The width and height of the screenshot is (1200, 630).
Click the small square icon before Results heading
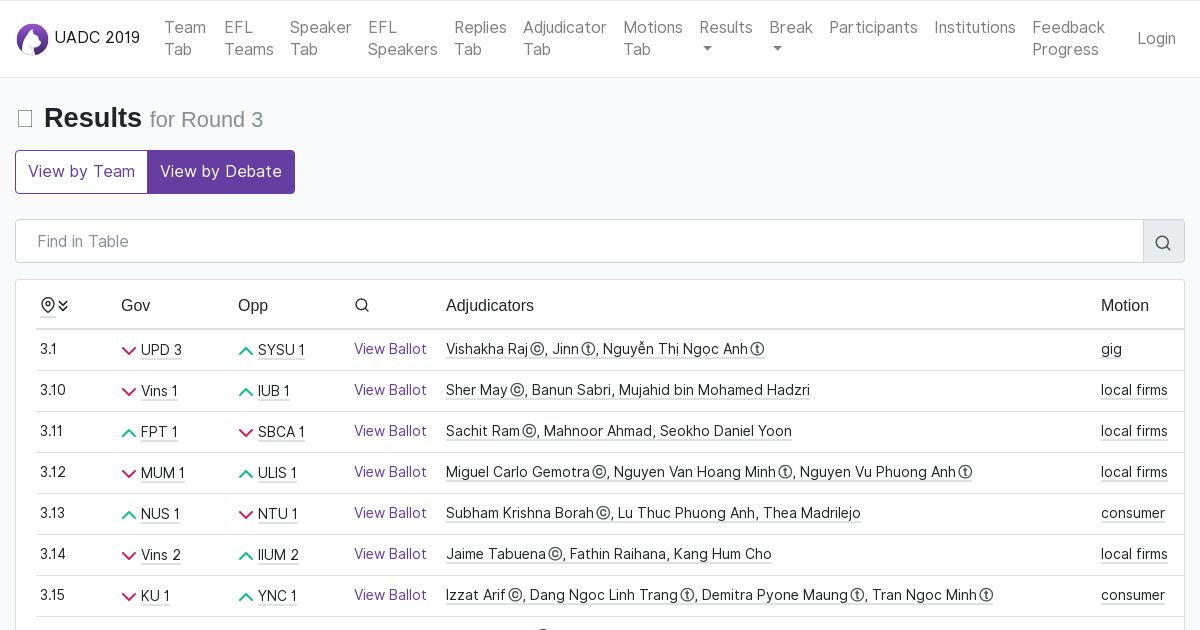pos(25,119)
